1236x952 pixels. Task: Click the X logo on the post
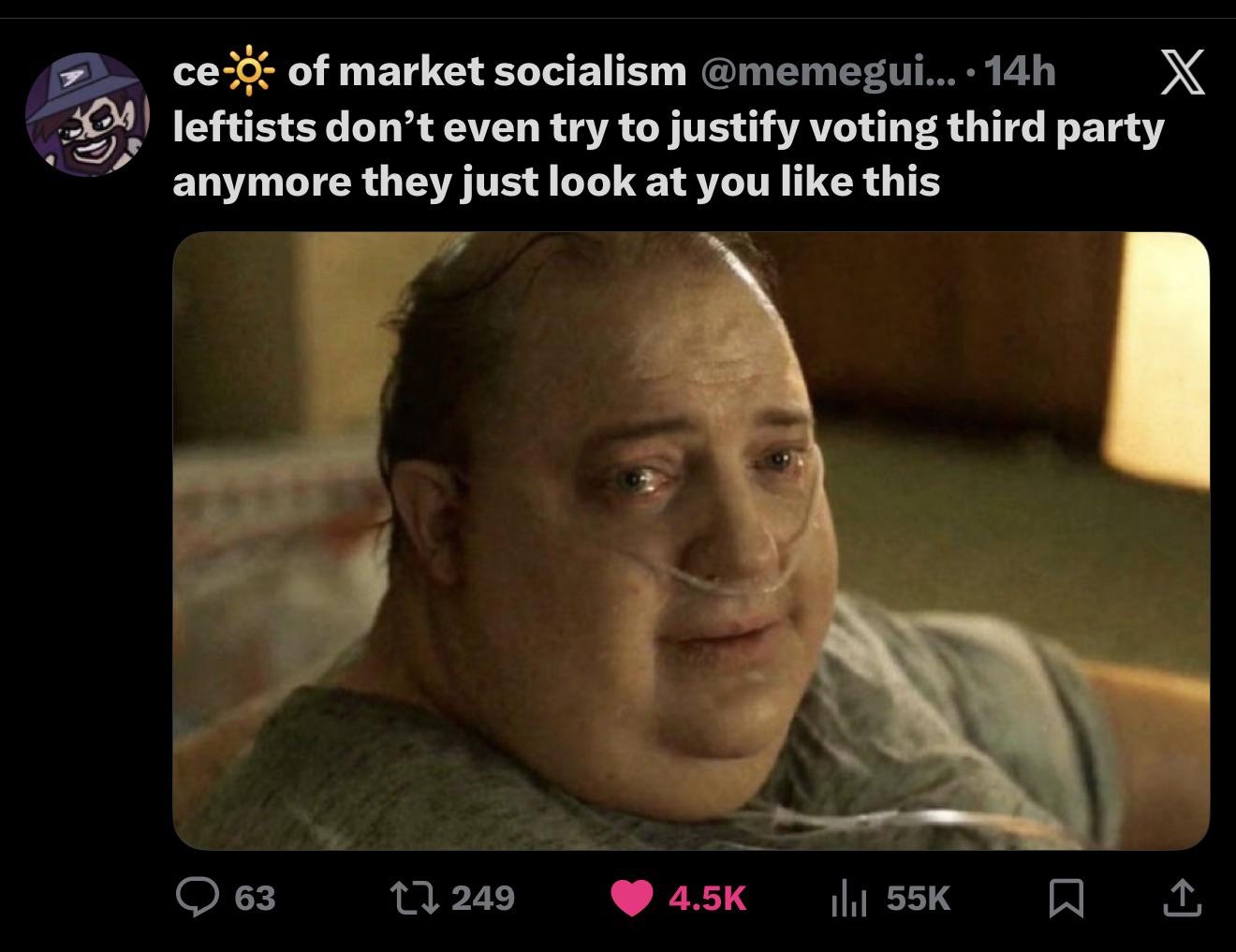[x=1183, y=72]
